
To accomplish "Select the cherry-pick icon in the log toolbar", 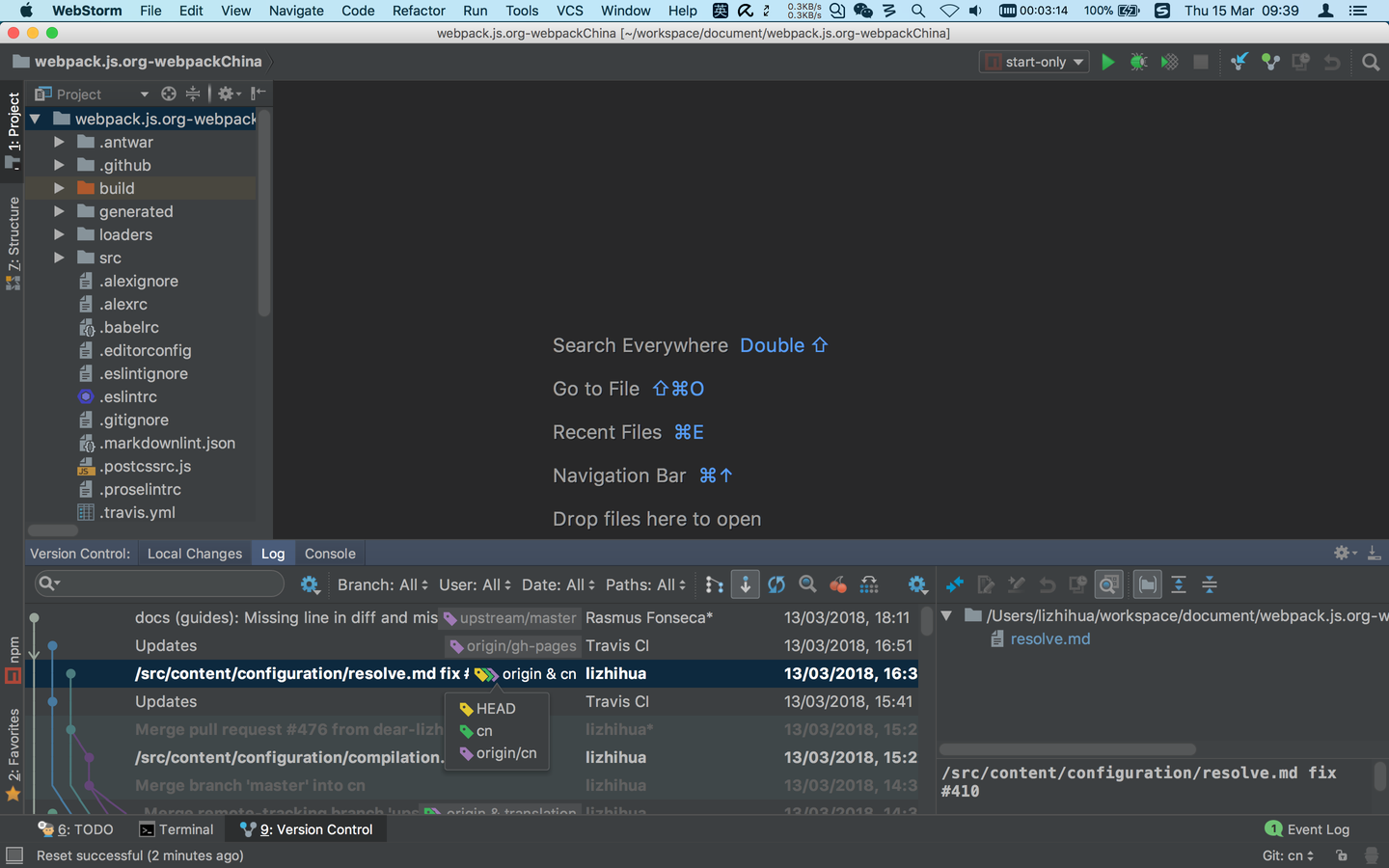I will point(838,583).
